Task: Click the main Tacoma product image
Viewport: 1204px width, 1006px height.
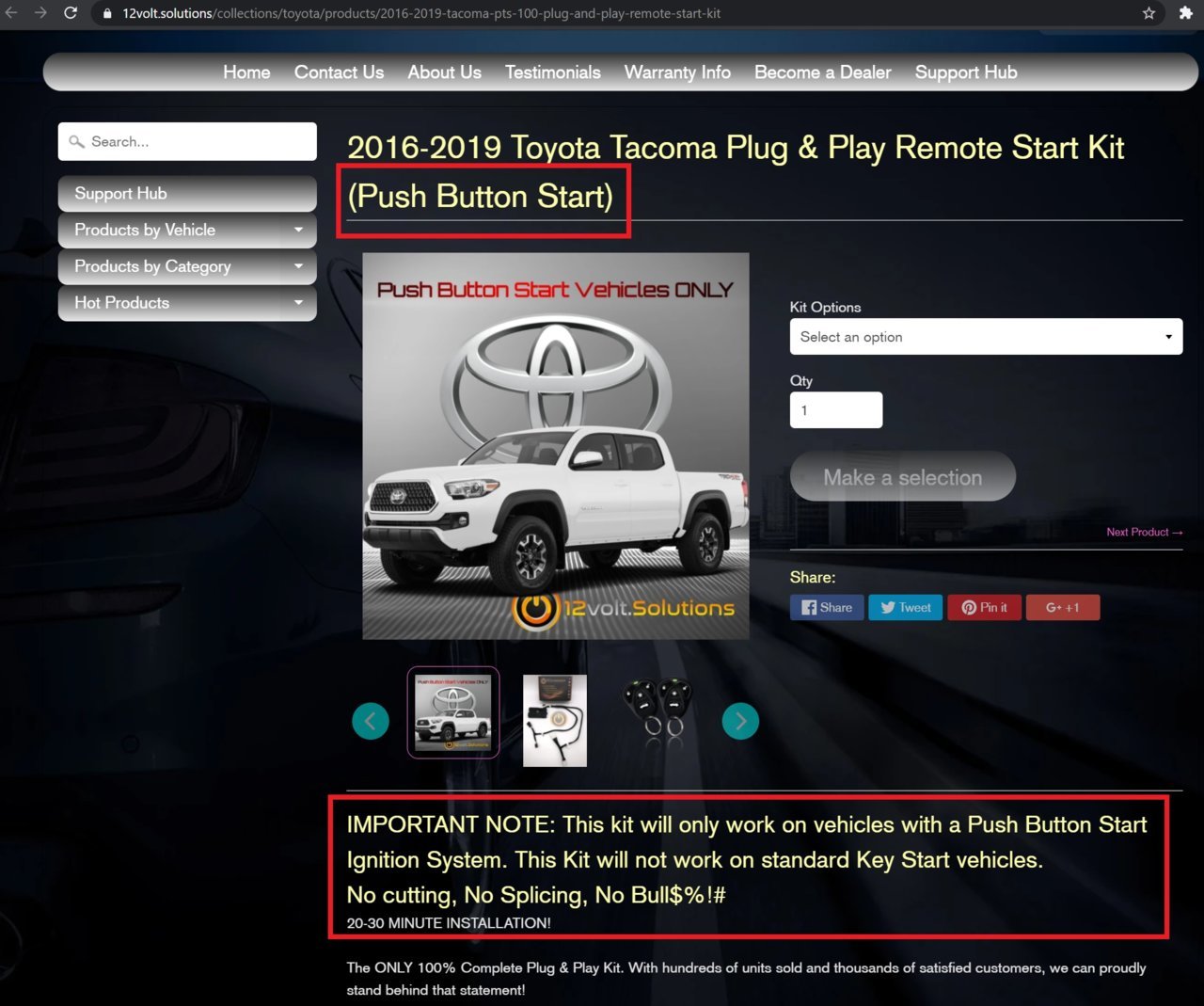Action: click(556, 446)
